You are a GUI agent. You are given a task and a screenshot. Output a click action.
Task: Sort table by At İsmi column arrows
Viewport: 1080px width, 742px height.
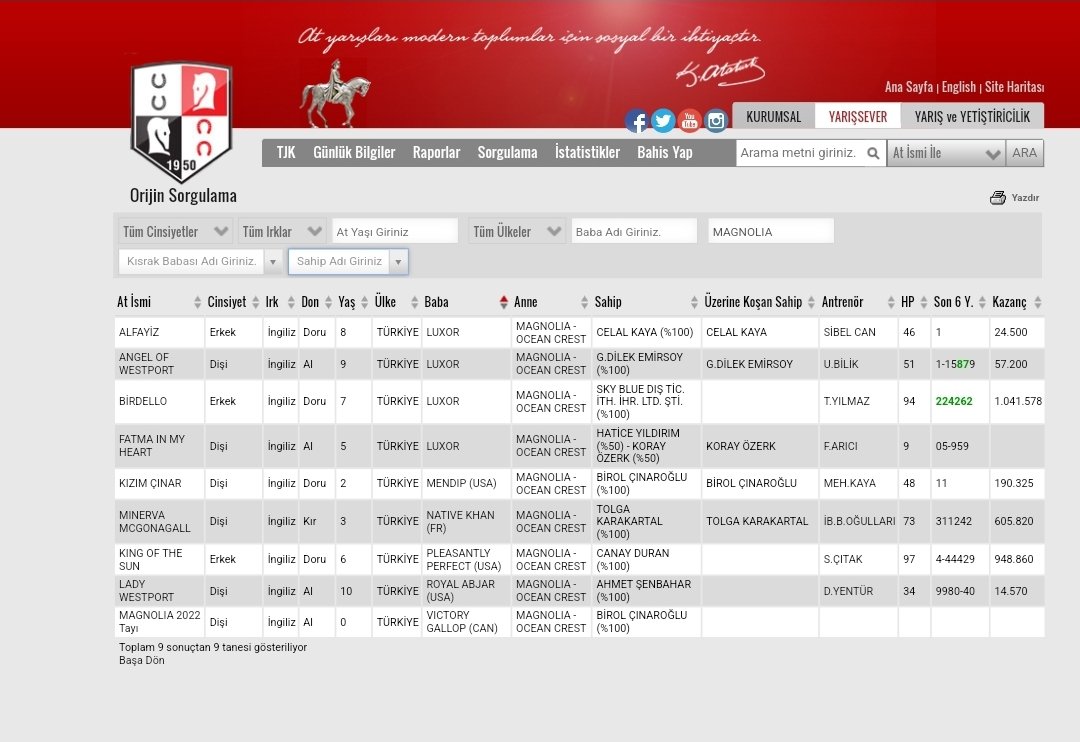tap(197, 302)
